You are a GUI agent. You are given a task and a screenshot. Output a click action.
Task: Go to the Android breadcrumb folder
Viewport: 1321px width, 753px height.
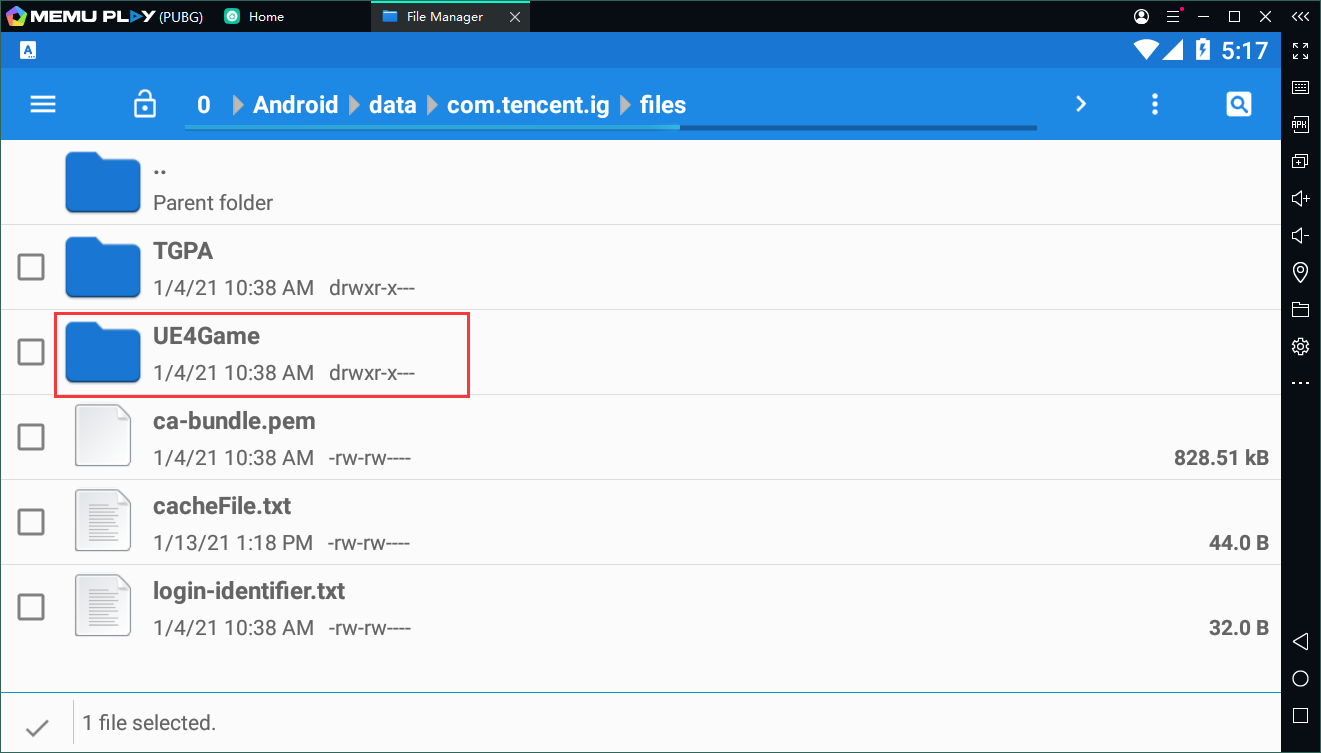(295, 105)
